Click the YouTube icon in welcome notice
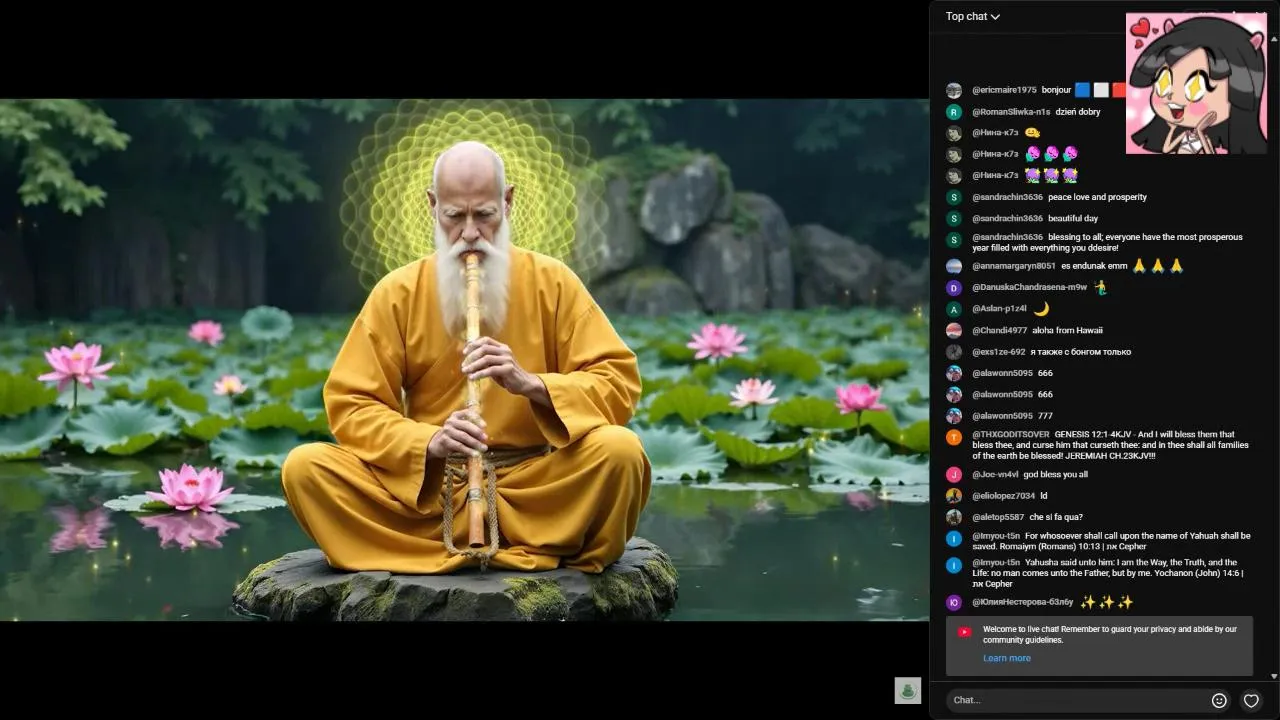The image size is (1280, 720). click(x=964, y=632)
